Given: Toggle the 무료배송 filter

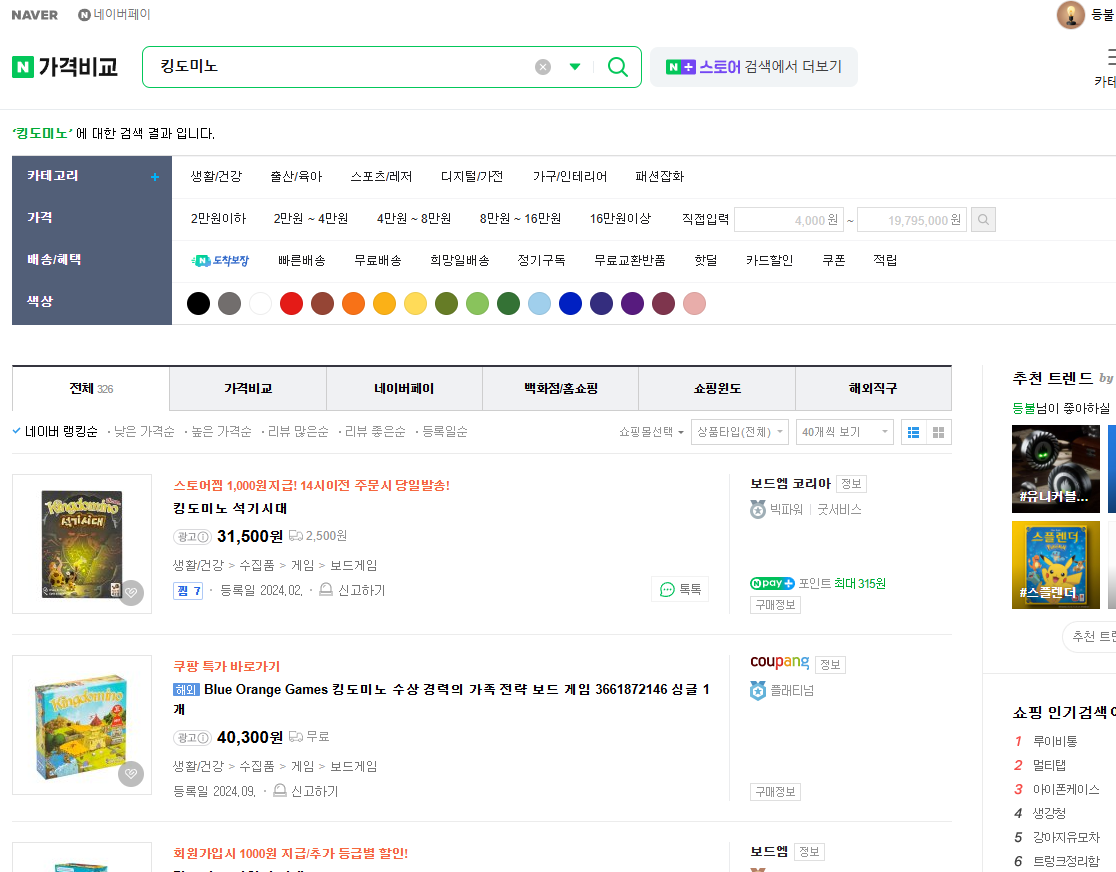Looking at the screenshot, I should [378, 261].
